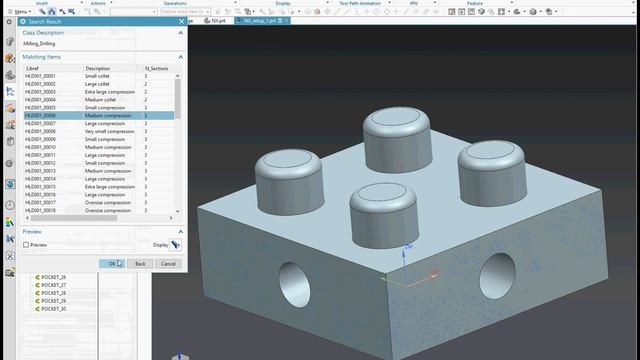The height and width of the screenshot is (360, 640).
Task: Click the Display tool icon in Preview section
Action: [x=175, y=244]
